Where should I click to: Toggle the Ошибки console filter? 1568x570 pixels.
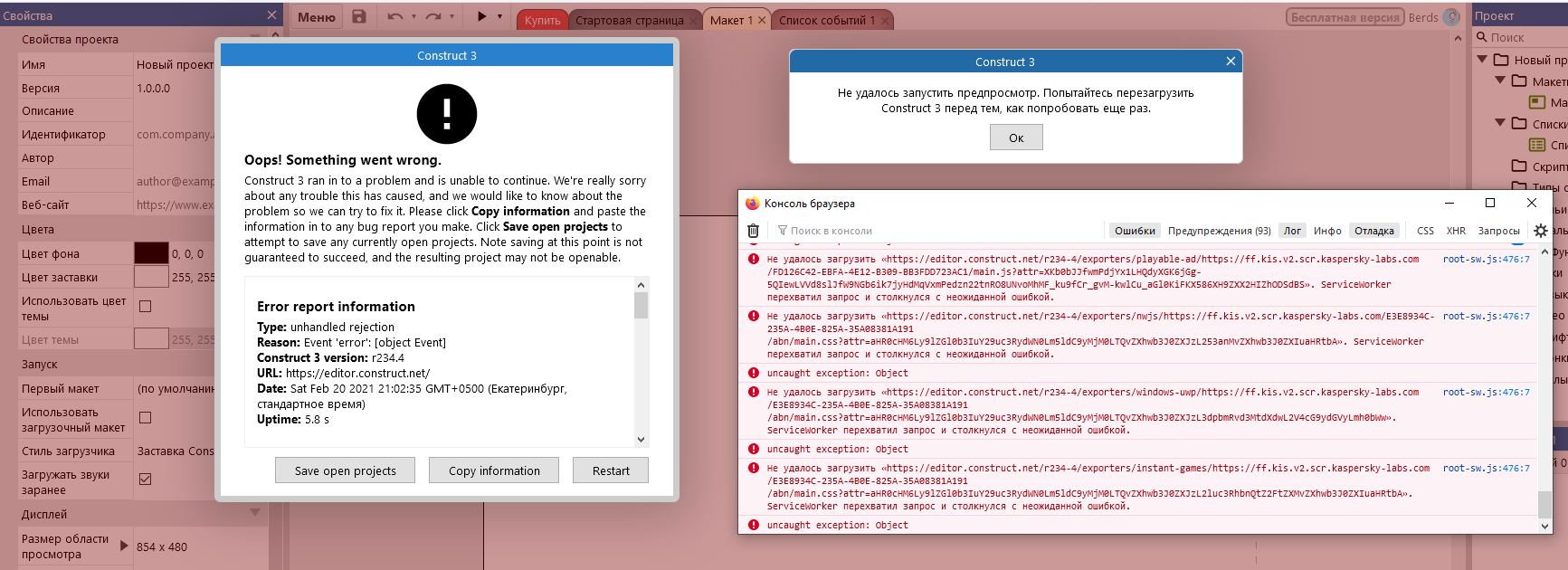coord(1135,231)
